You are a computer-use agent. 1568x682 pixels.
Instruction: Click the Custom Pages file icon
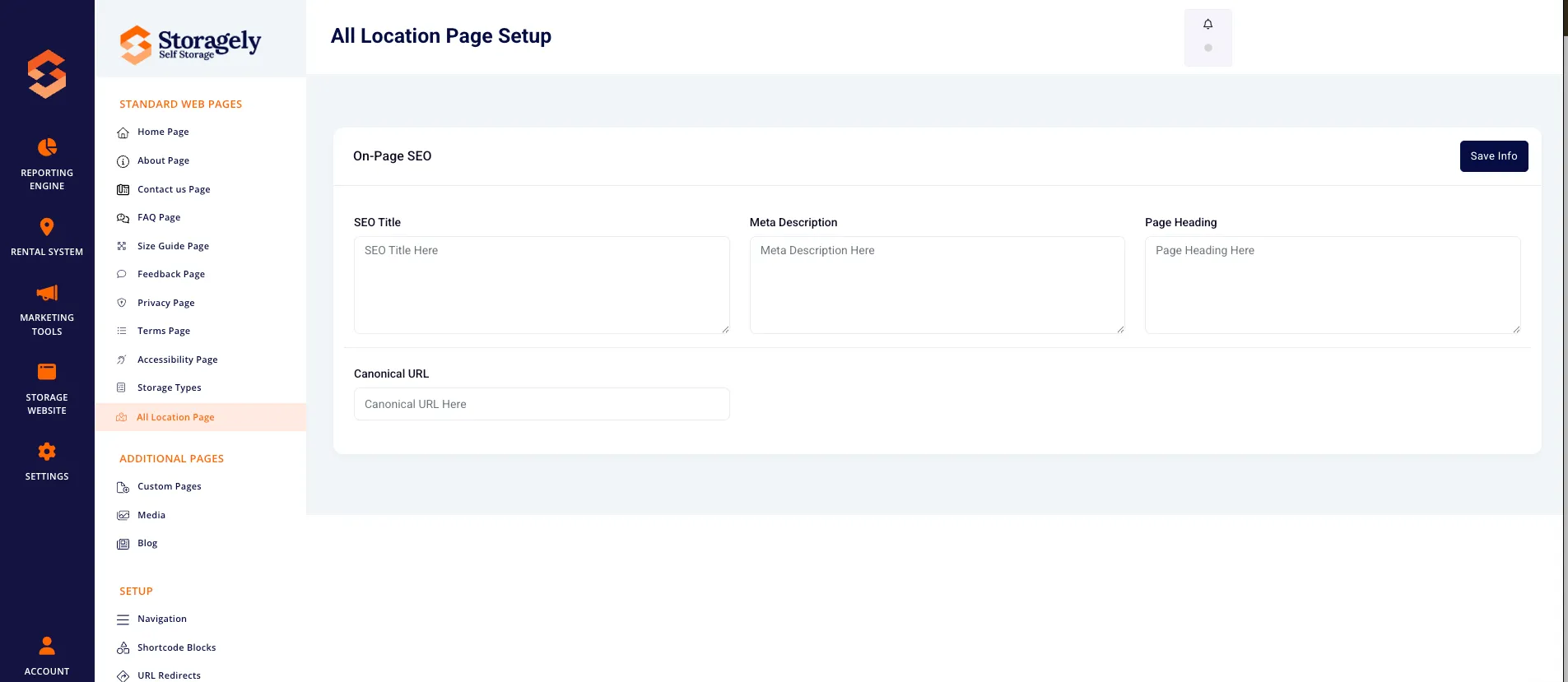[123, 487]
